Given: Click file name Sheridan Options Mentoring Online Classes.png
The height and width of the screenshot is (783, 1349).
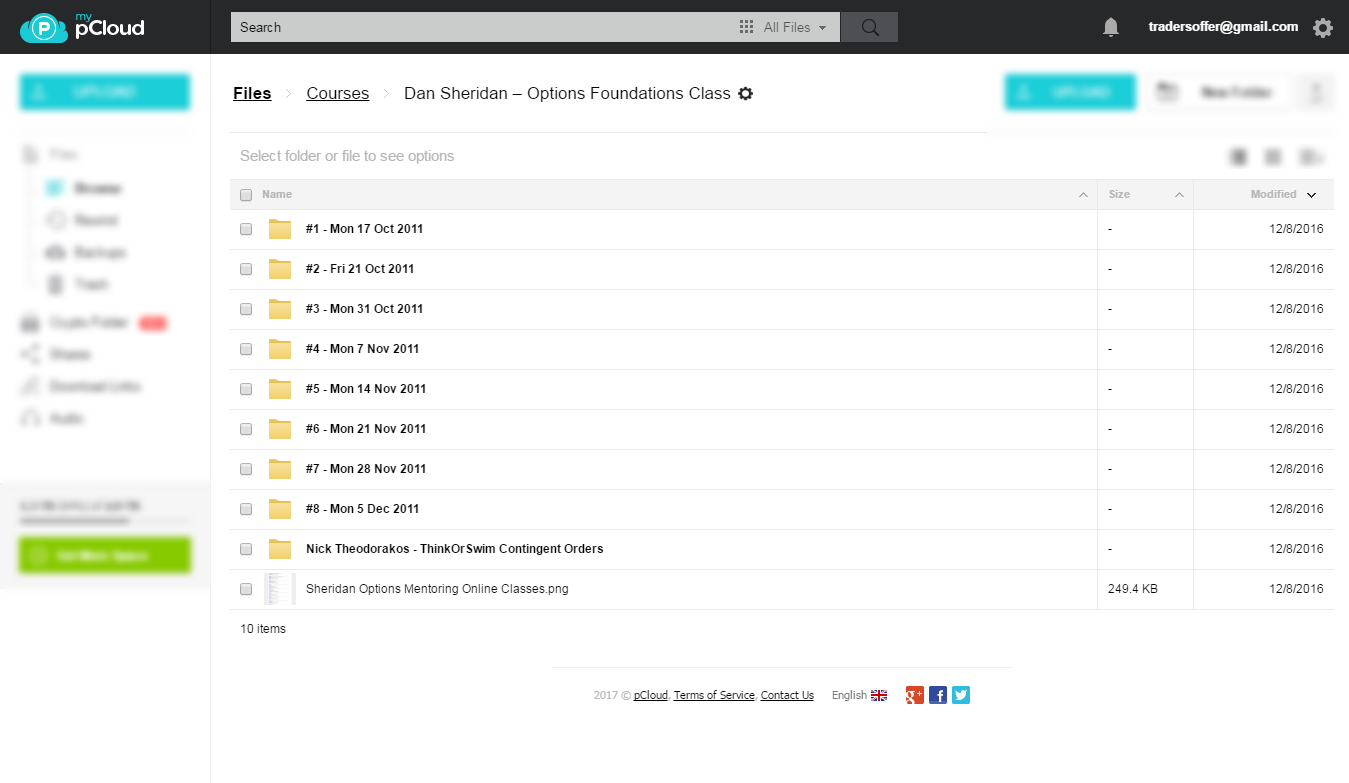Looking at the screenshot, I should coord(437,589).
